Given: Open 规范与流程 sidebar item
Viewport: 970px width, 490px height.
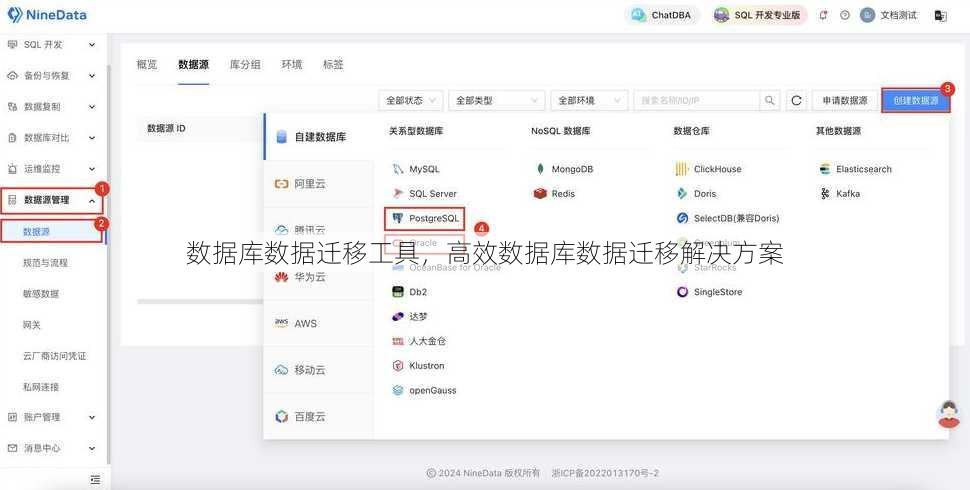Looking at the screenshot, I should (x=45, y=263).
